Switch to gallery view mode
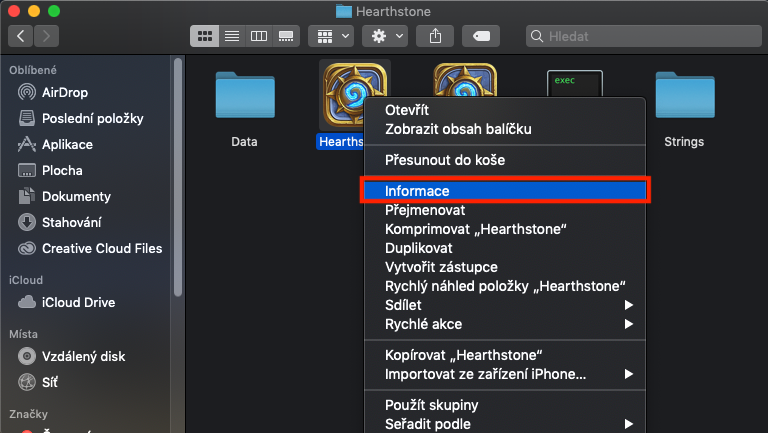768x433 pixels. point(286,36)
